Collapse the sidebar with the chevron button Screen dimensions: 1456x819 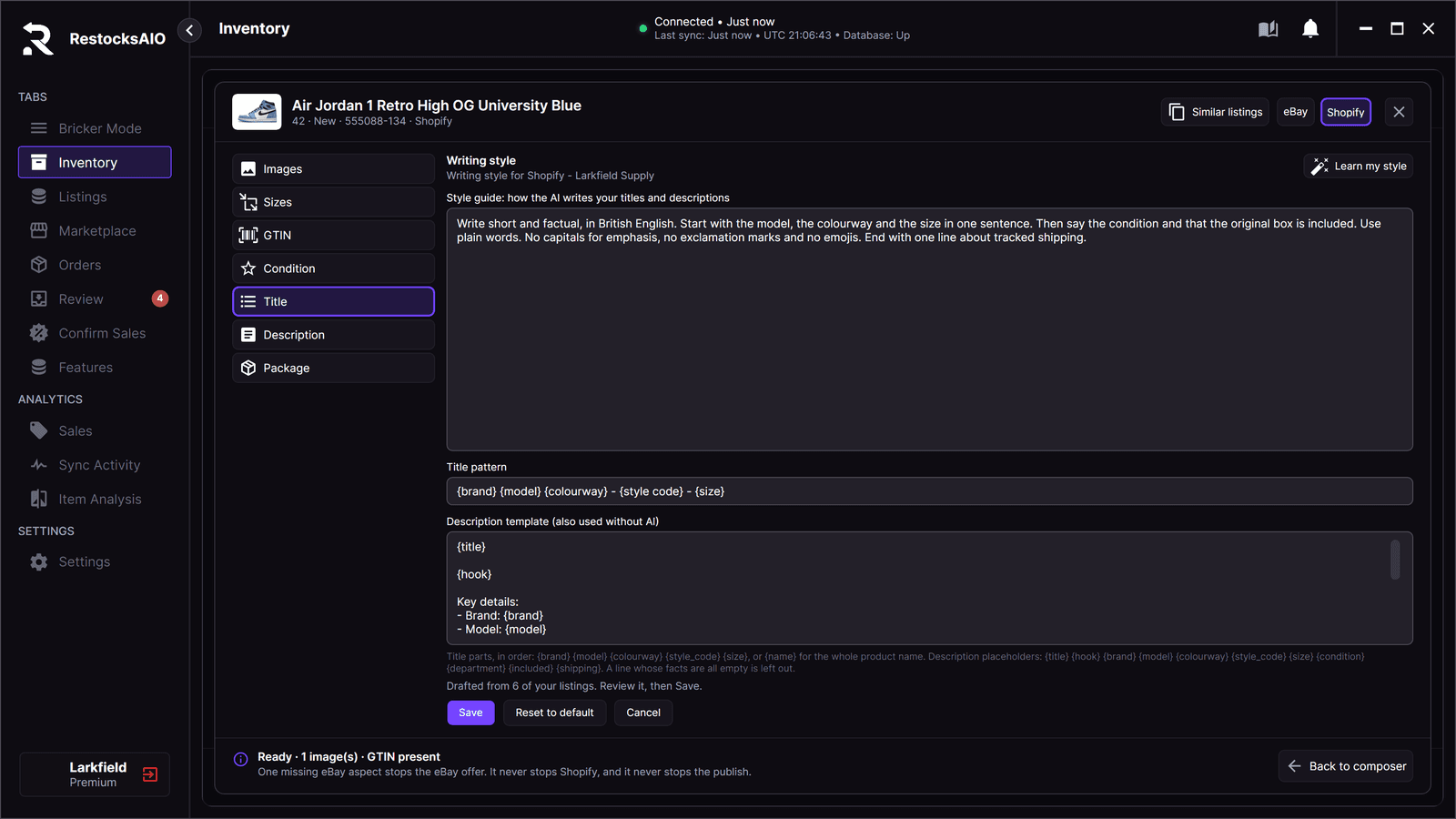(189, 30)
